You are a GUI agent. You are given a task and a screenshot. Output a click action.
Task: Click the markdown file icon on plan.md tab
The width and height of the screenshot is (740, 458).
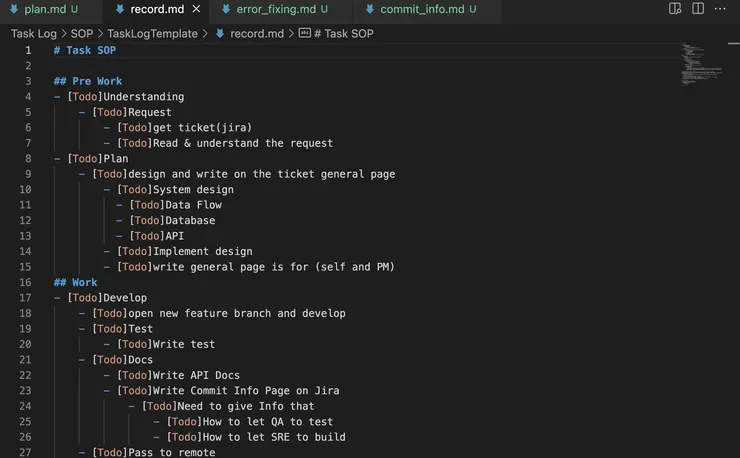pos(14,9)
